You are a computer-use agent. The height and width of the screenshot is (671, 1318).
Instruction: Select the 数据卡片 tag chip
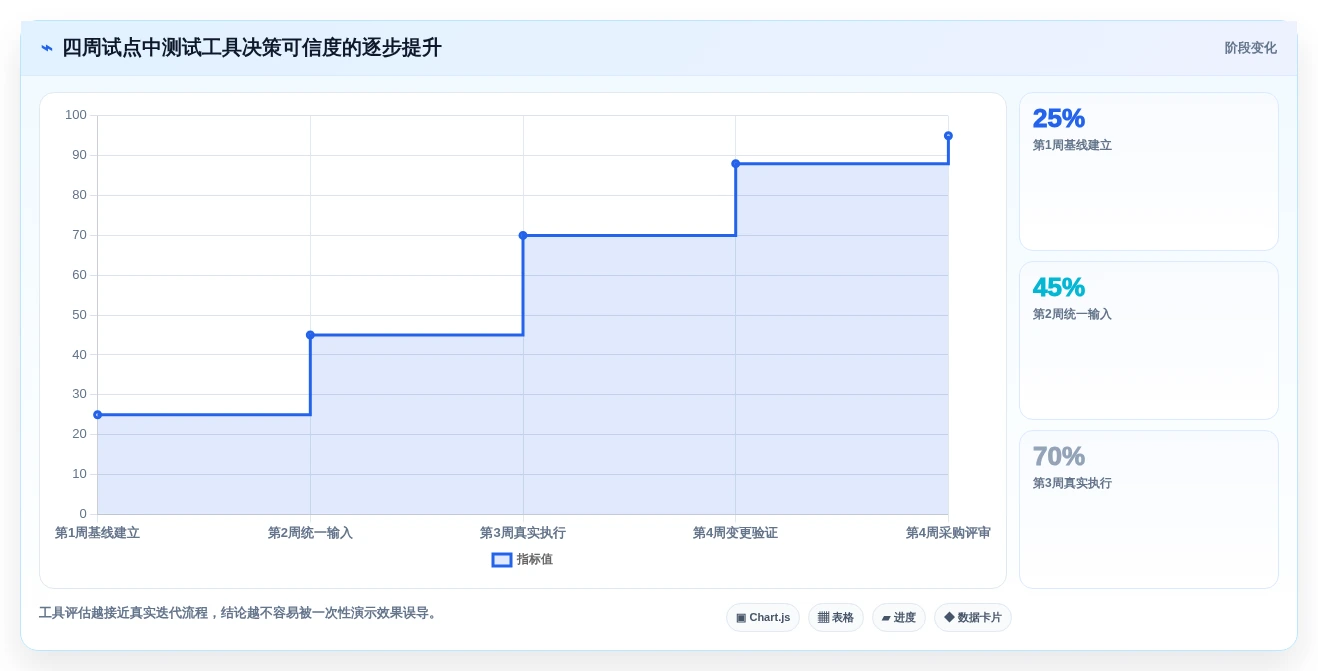click(x=973, y=617)
